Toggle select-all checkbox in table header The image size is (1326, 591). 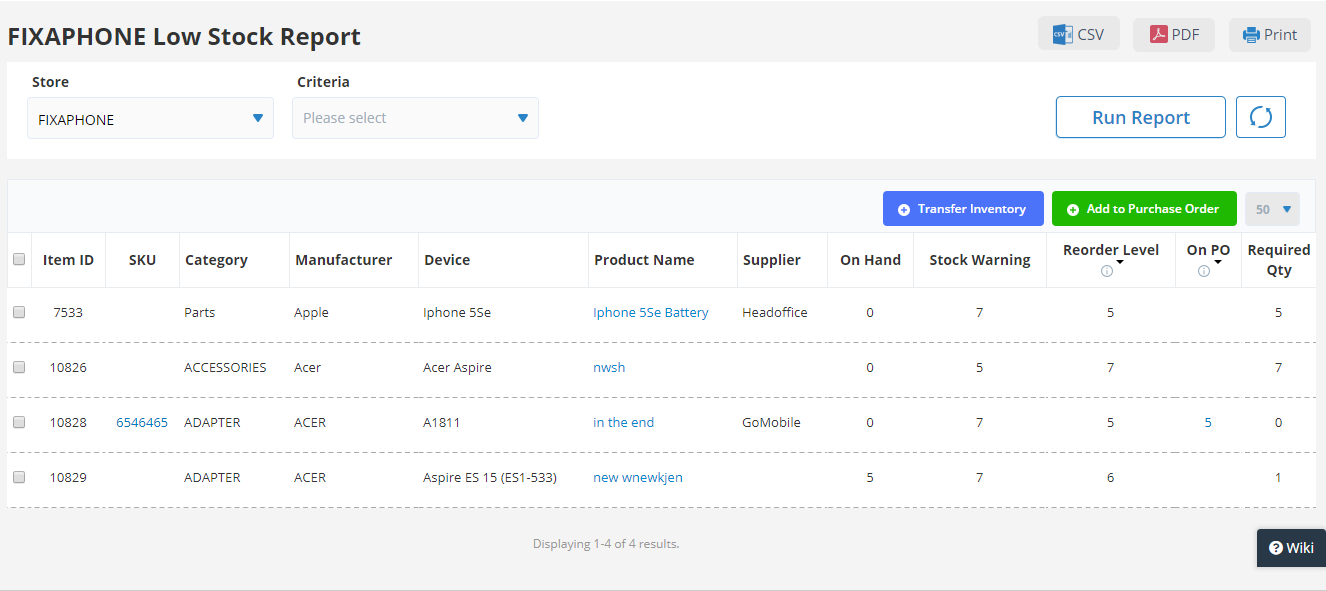[19, 259]
